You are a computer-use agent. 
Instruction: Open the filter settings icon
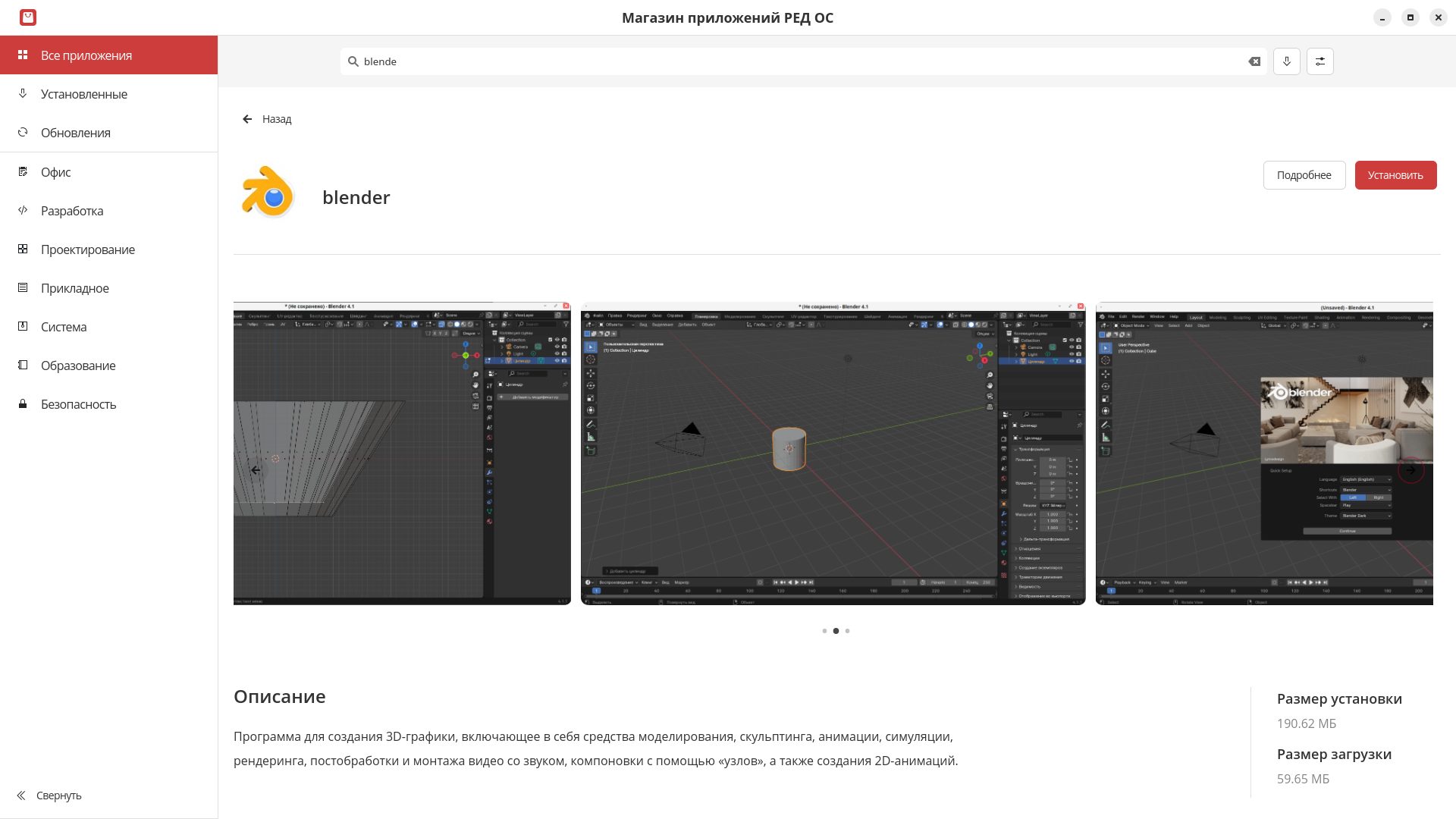point(1320,61)
